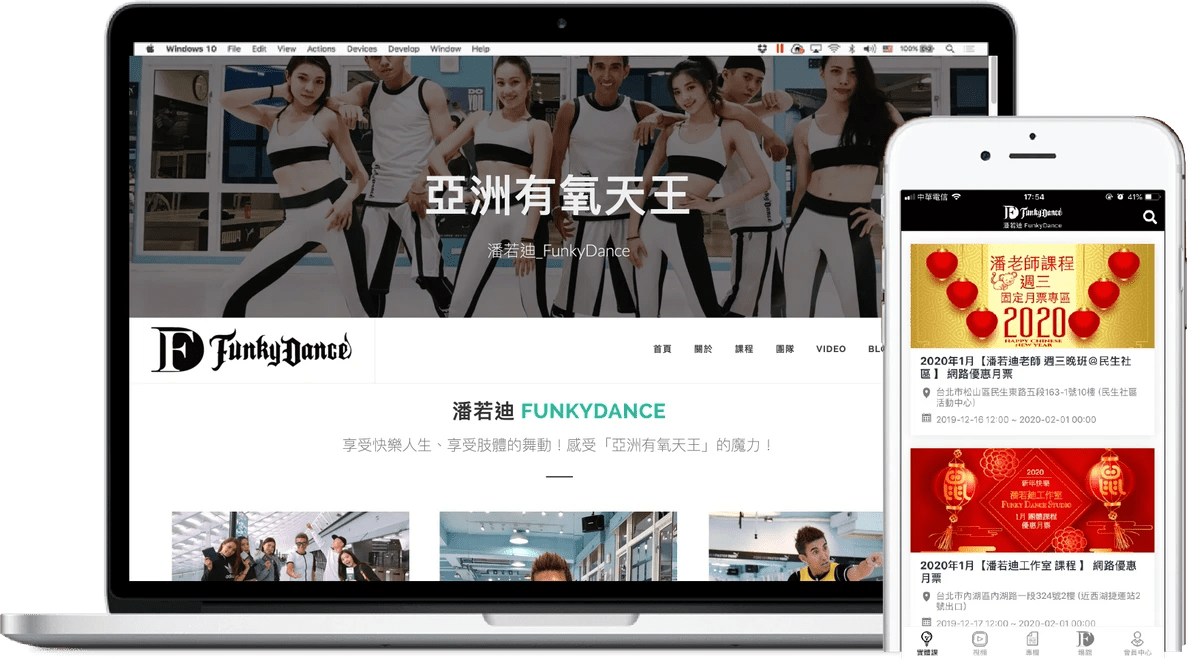The height and width of the screenshot is (659, 1200).
Task: Open the thumbnail of man in yellow shirt
Action: (796, 546)
